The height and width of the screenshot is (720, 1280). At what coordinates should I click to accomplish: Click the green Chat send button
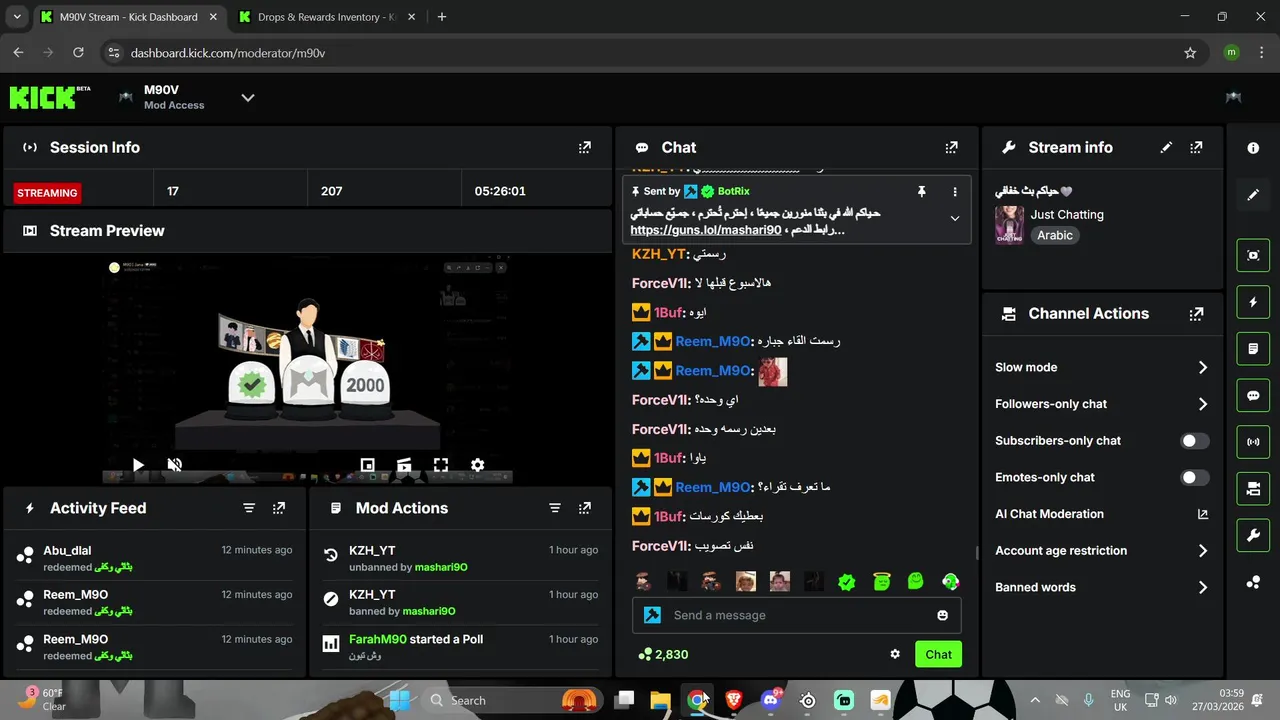(938, 654)
